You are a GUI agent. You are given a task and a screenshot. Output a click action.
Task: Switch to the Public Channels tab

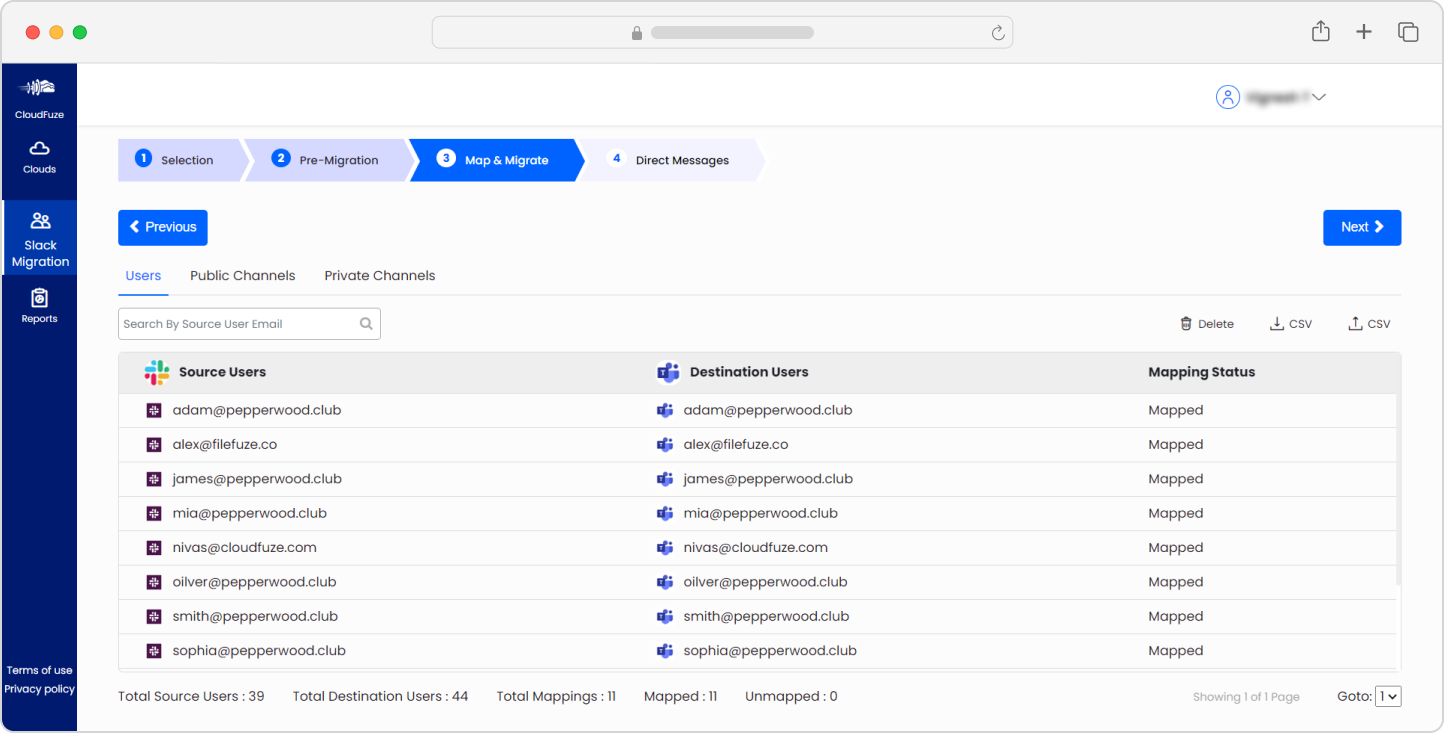point(243,276)
